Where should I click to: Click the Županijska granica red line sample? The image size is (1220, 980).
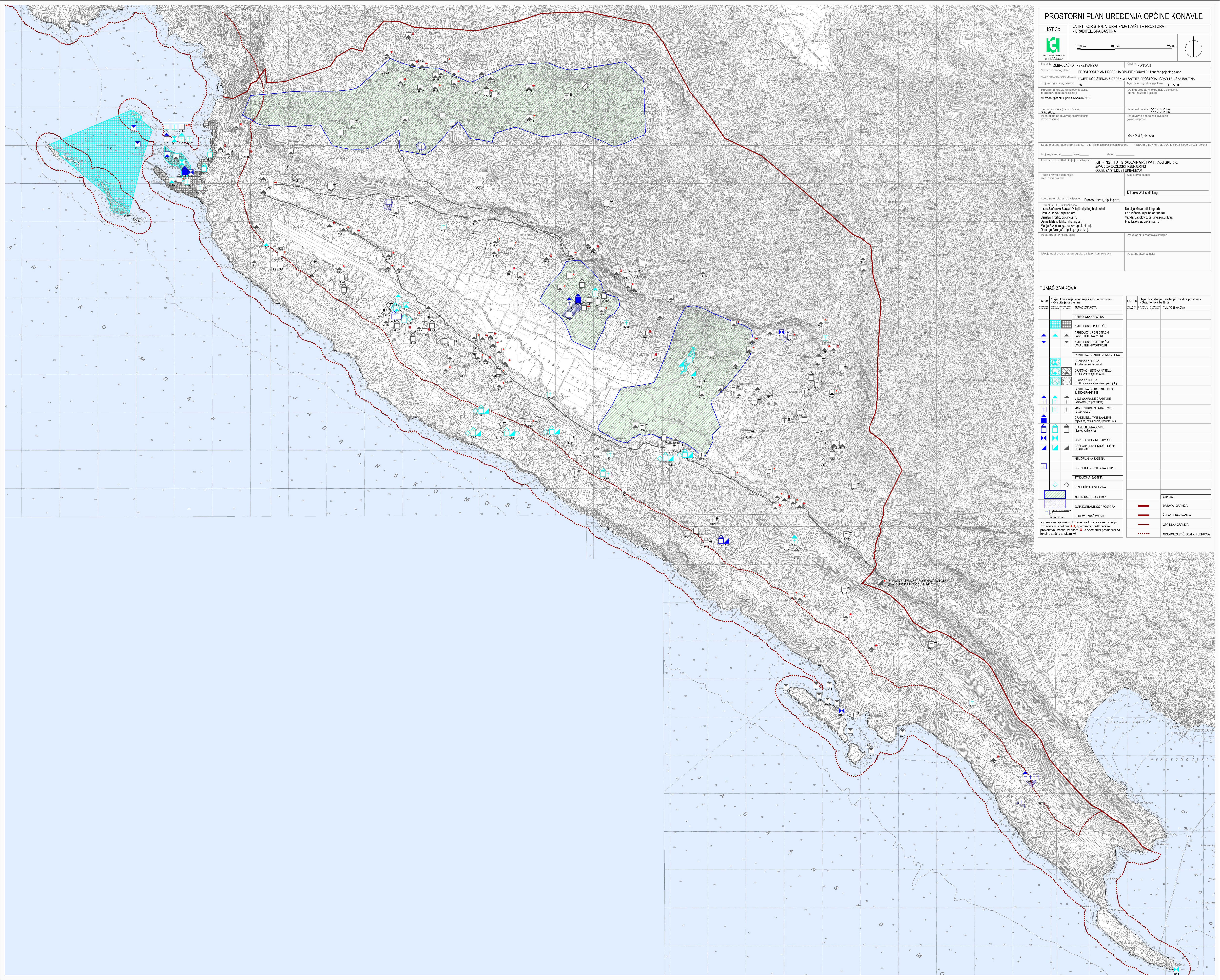point(1144,515)
